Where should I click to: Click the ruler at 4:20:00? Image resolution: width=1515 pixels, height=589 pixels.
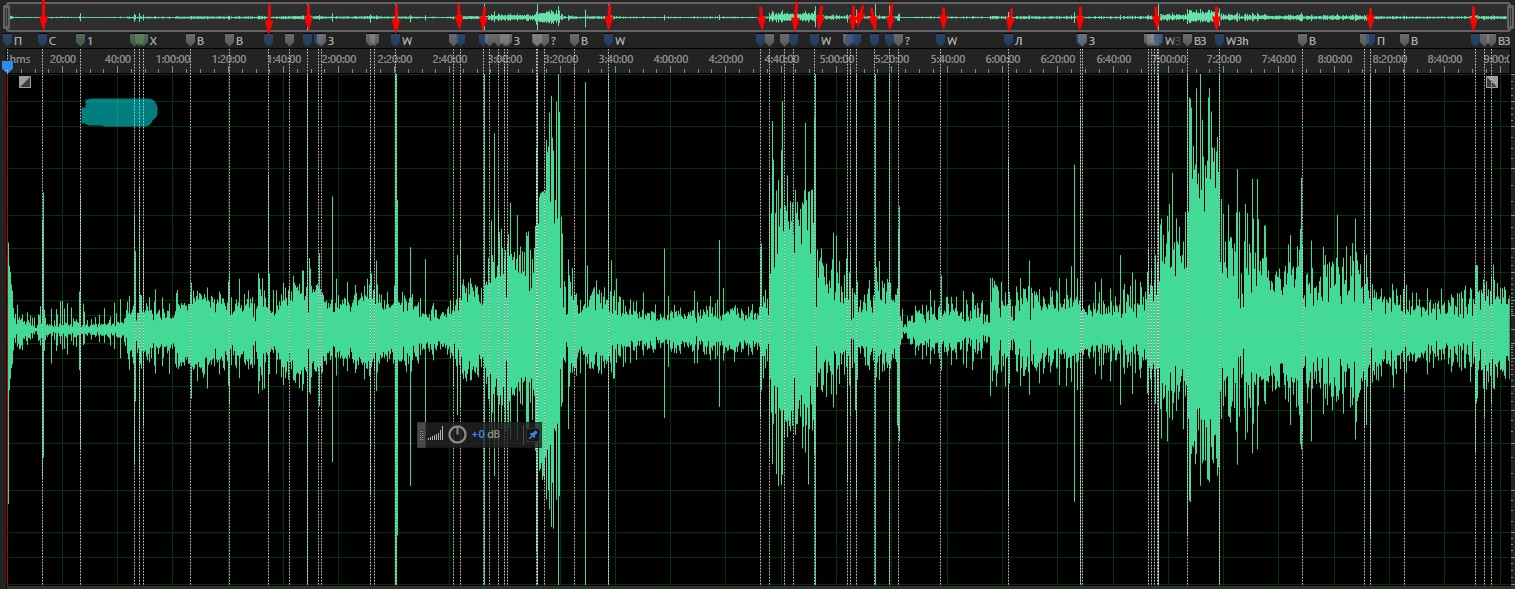[x=725, y=59]
